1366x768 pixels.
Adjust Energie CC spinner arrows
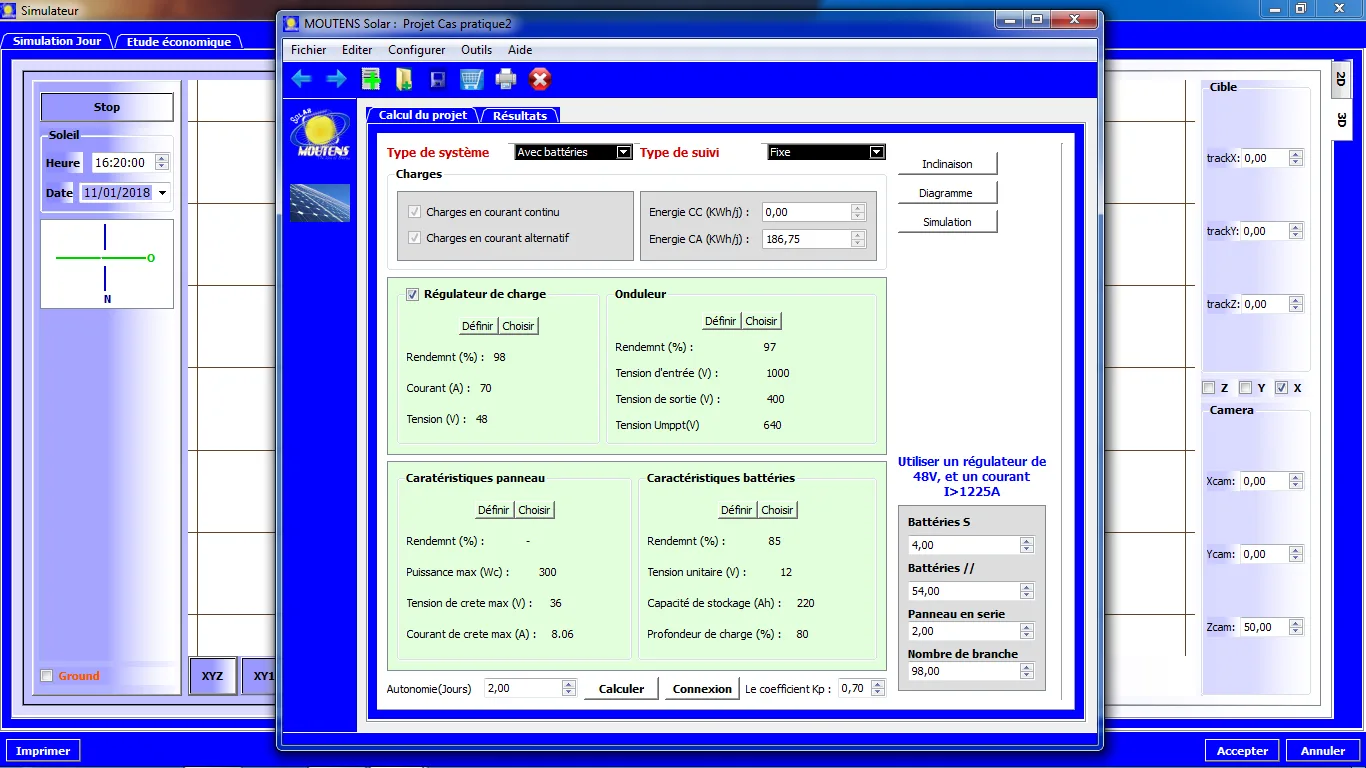[x=857, y=212]
